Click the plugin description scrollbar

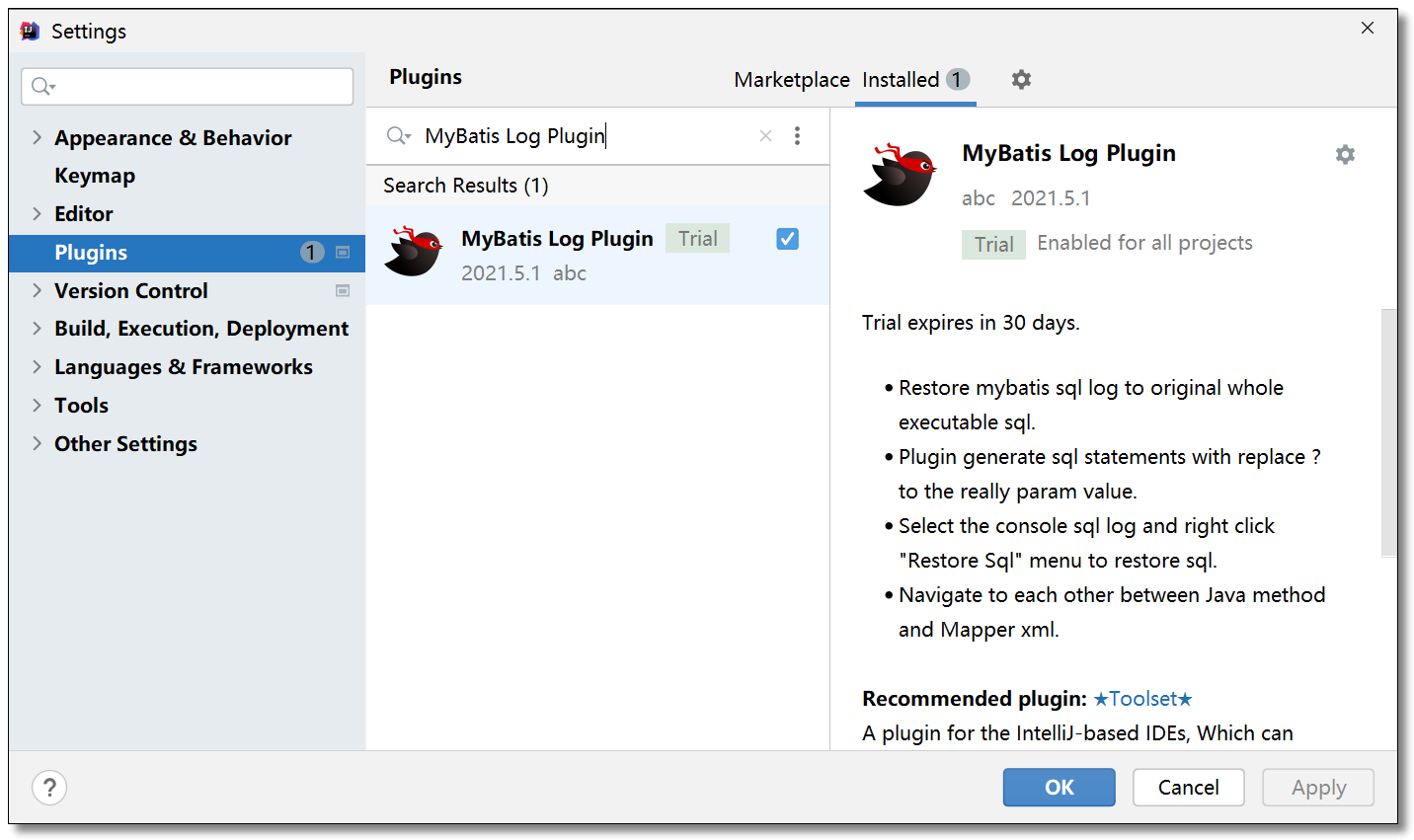1388,433
